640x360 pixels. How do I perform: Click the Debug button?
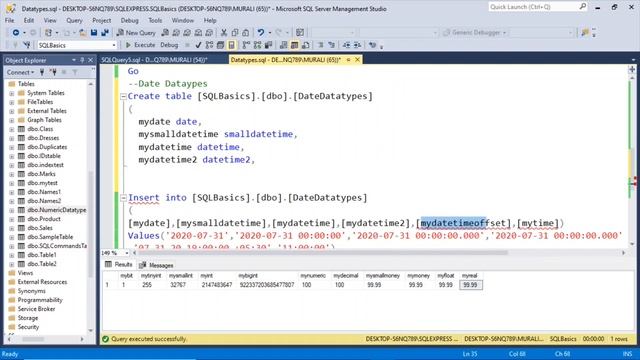coord(169,45)
